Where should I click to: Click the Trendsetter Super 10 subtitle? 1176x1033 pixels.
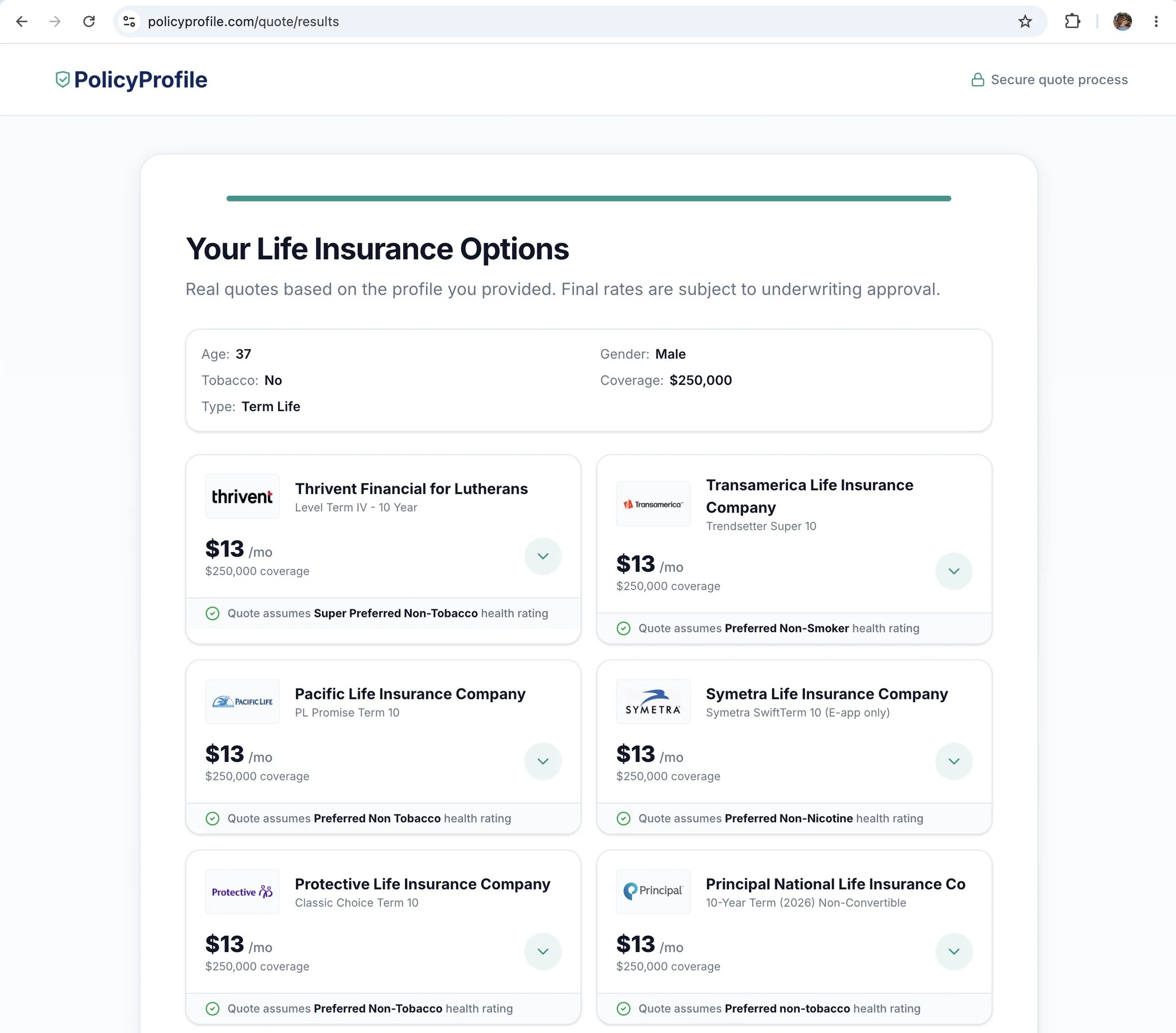tap(761, 526)
